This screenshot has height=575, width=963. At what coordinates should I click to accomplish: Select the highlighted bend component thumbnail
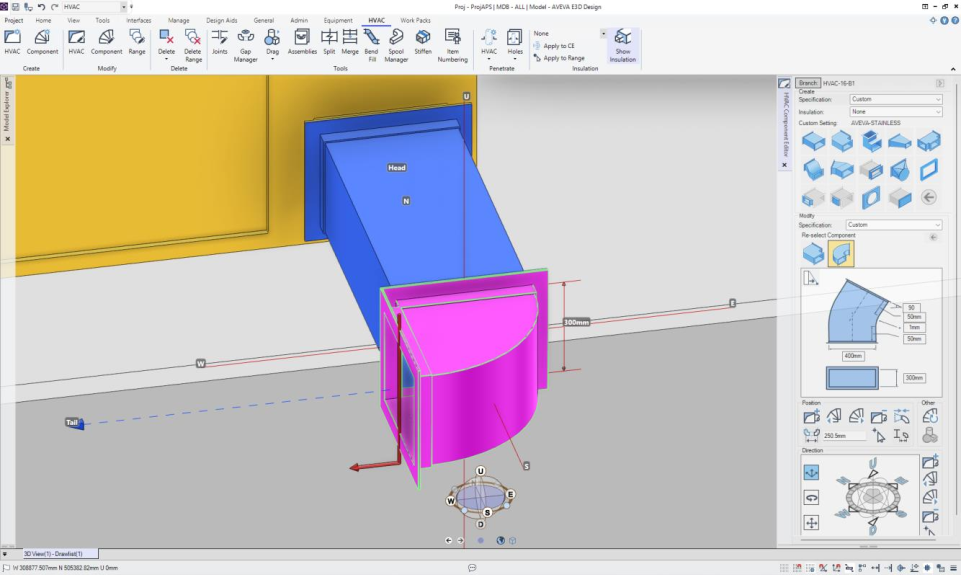point(840,253)
